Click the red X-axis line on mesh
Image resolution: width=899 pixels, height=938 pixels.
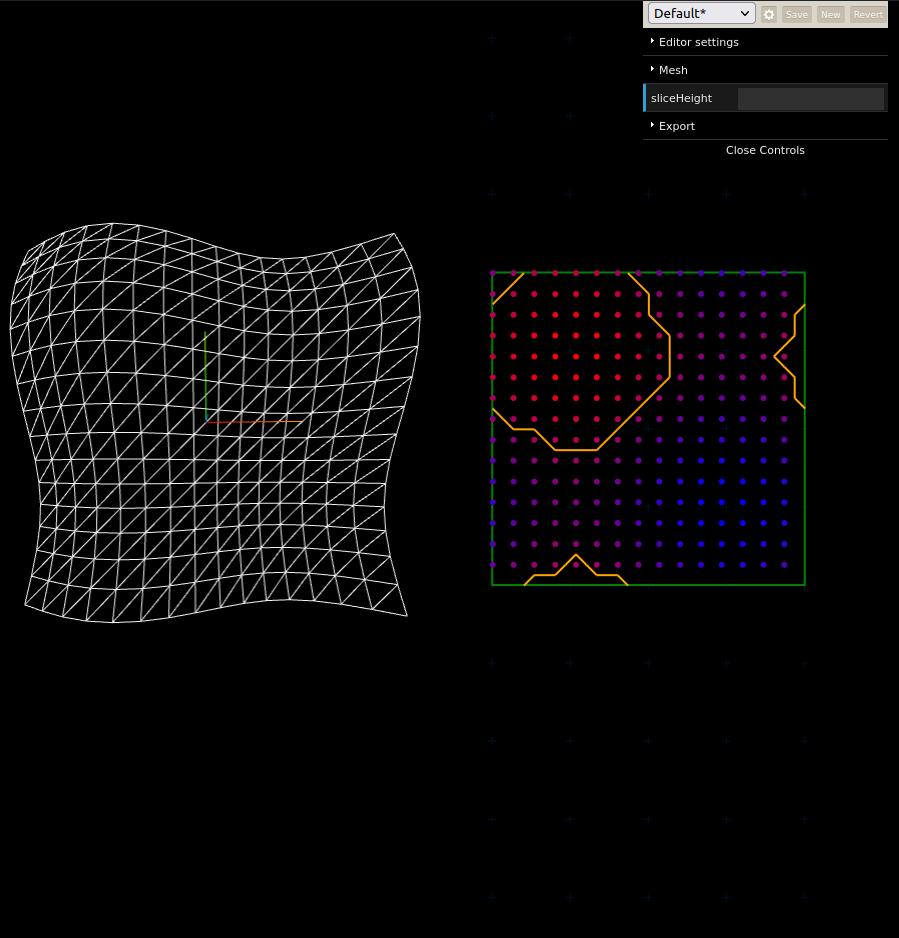point(242,422)
